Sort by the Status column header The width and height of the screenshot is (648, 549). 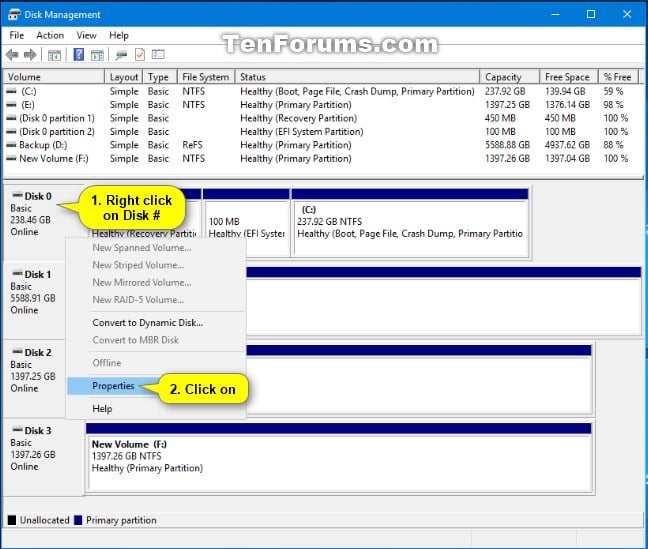357,77
